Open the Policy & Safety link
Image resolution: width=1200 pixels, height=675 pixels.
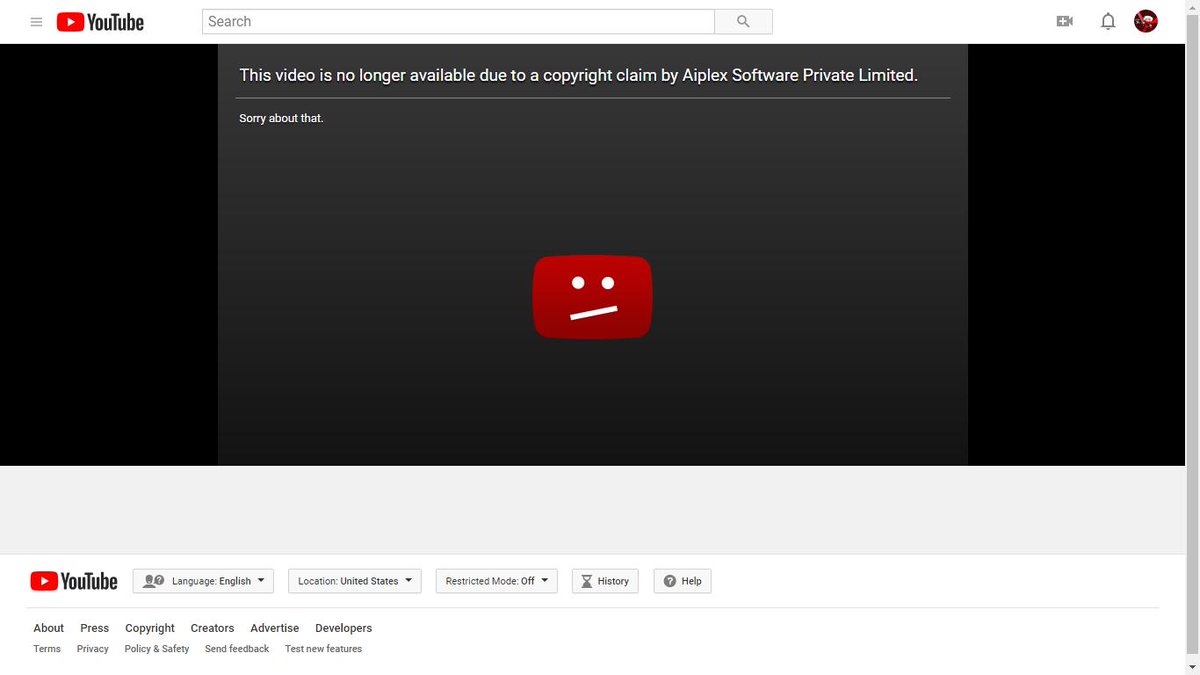pyautogui.click(x=157, y=649)
